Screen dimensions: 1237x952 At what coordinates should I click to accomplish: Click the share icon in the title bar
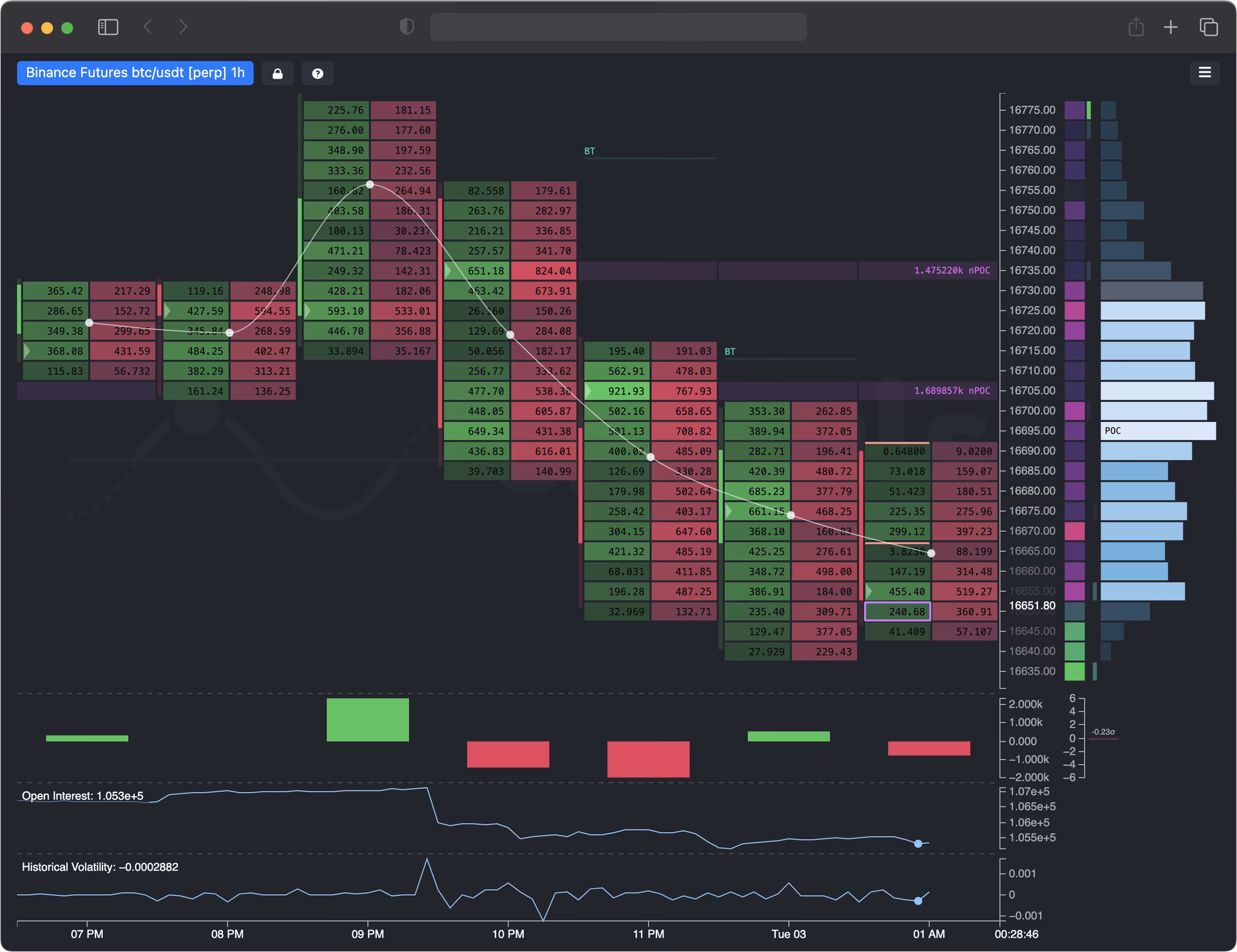(x=1136, y=27)
